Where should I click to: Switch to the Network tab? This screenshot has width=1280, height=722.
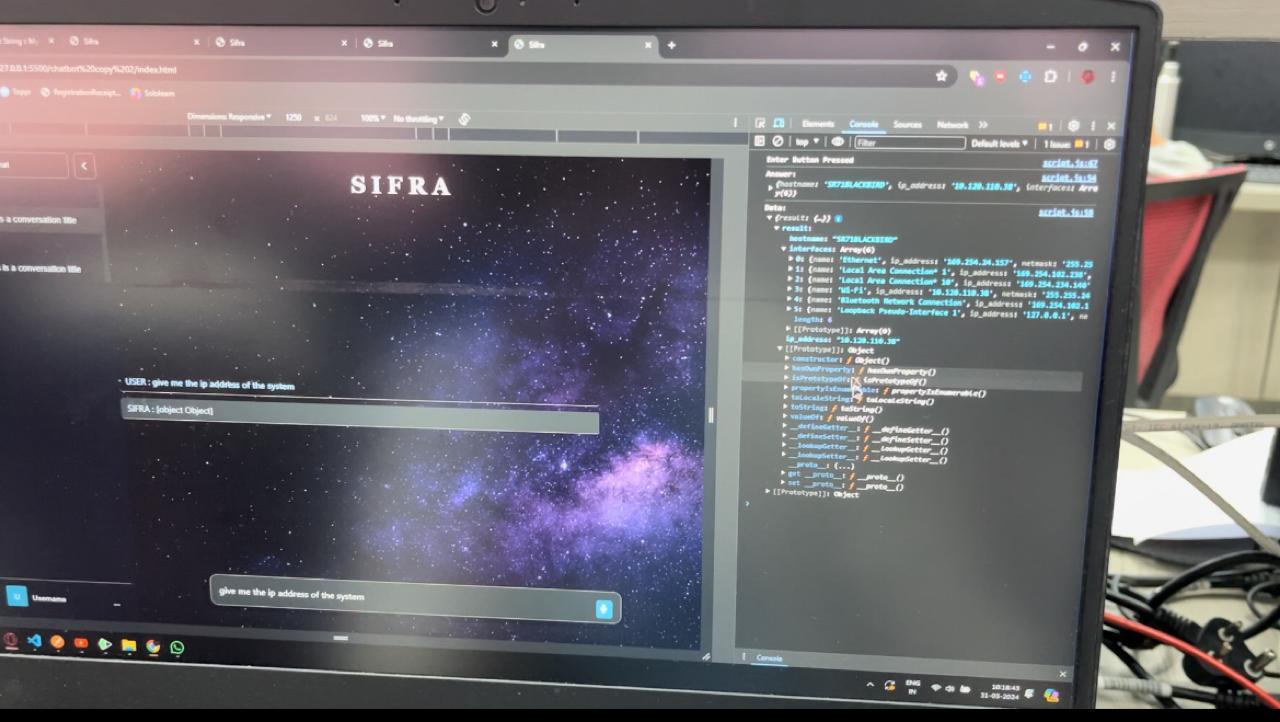(x=952, y=125)
